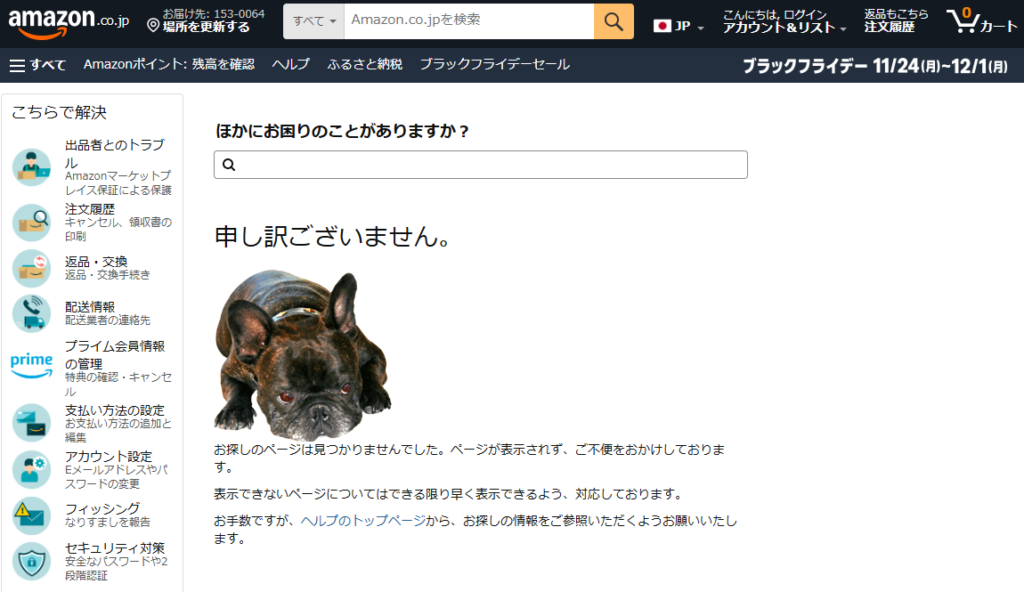The width and height of the screenshot is (1024, 592).
Task: Click the orange search magnifier icon
Action: point(613,20)
